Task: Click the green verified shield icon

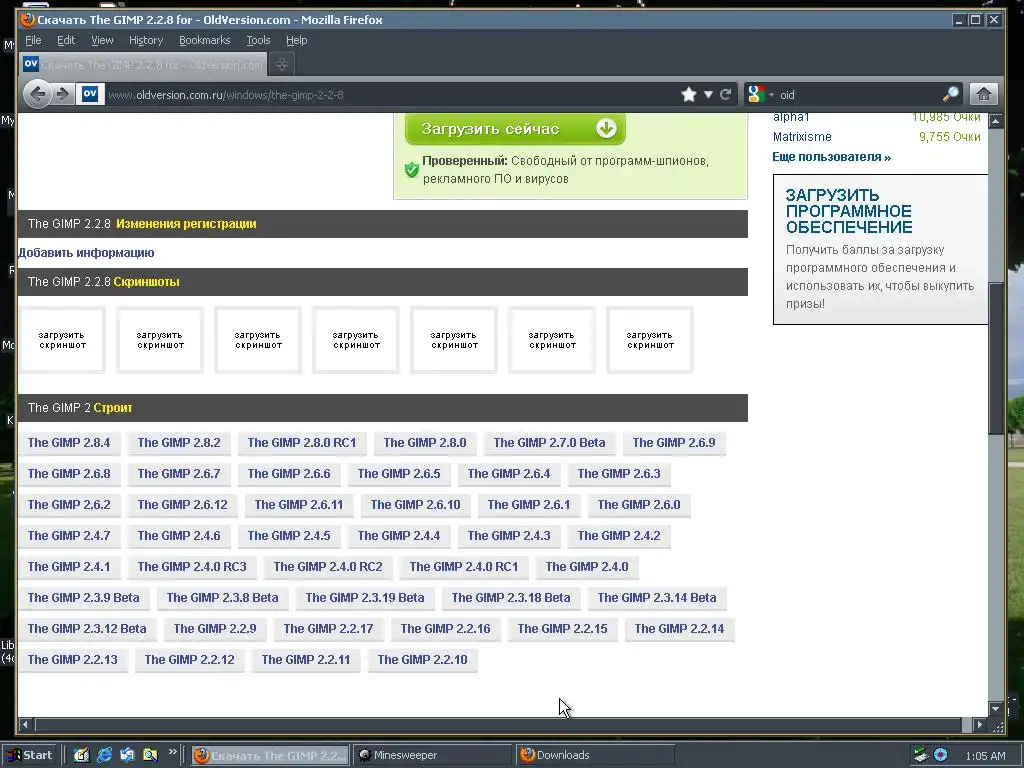Action: tap(411, 170)
